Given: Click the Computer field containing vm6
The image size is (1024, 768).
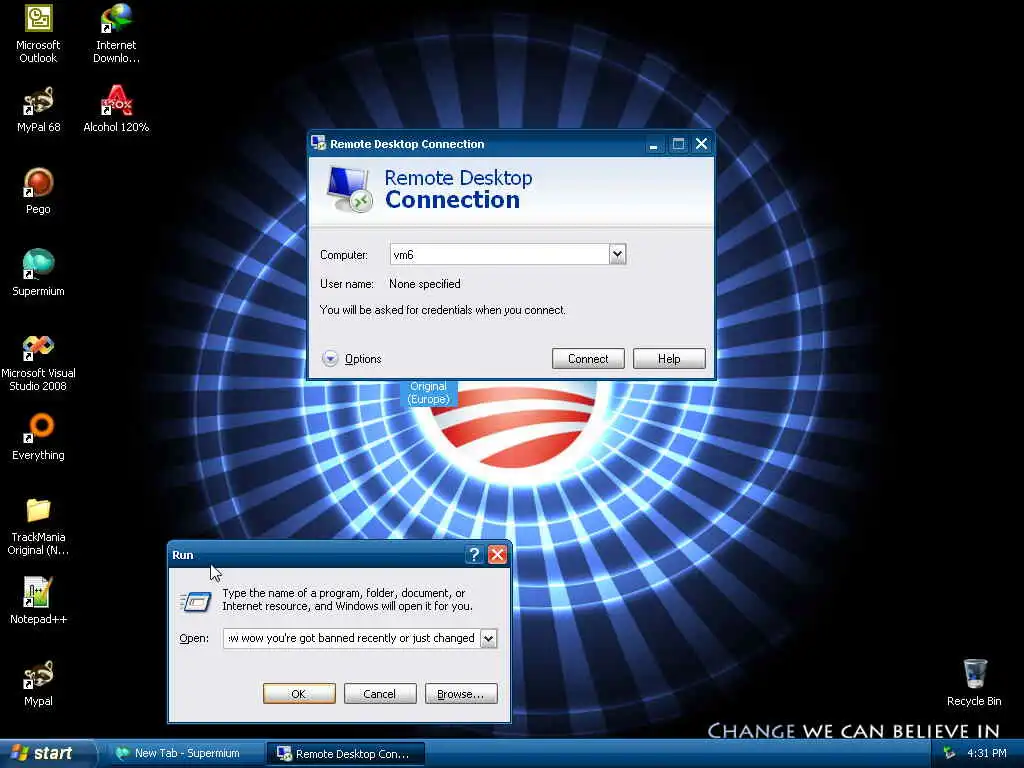Looking at the screenshot, I should pos(500,254).
